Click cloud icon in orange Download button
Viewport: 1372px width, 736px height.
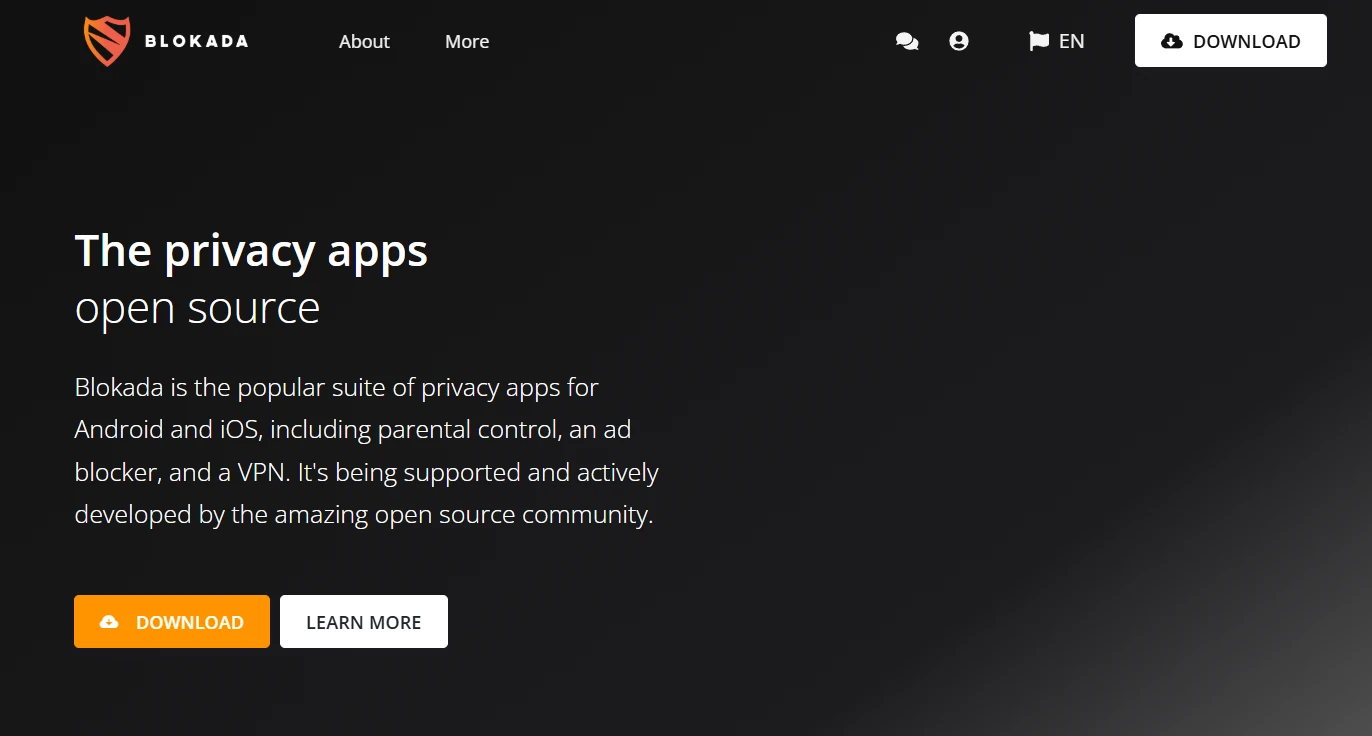click(x=109, y=622)
